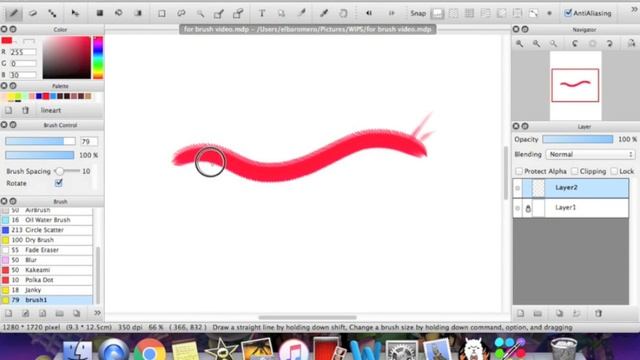Toggle the Clipping checkbox

[x=575, y=171]
